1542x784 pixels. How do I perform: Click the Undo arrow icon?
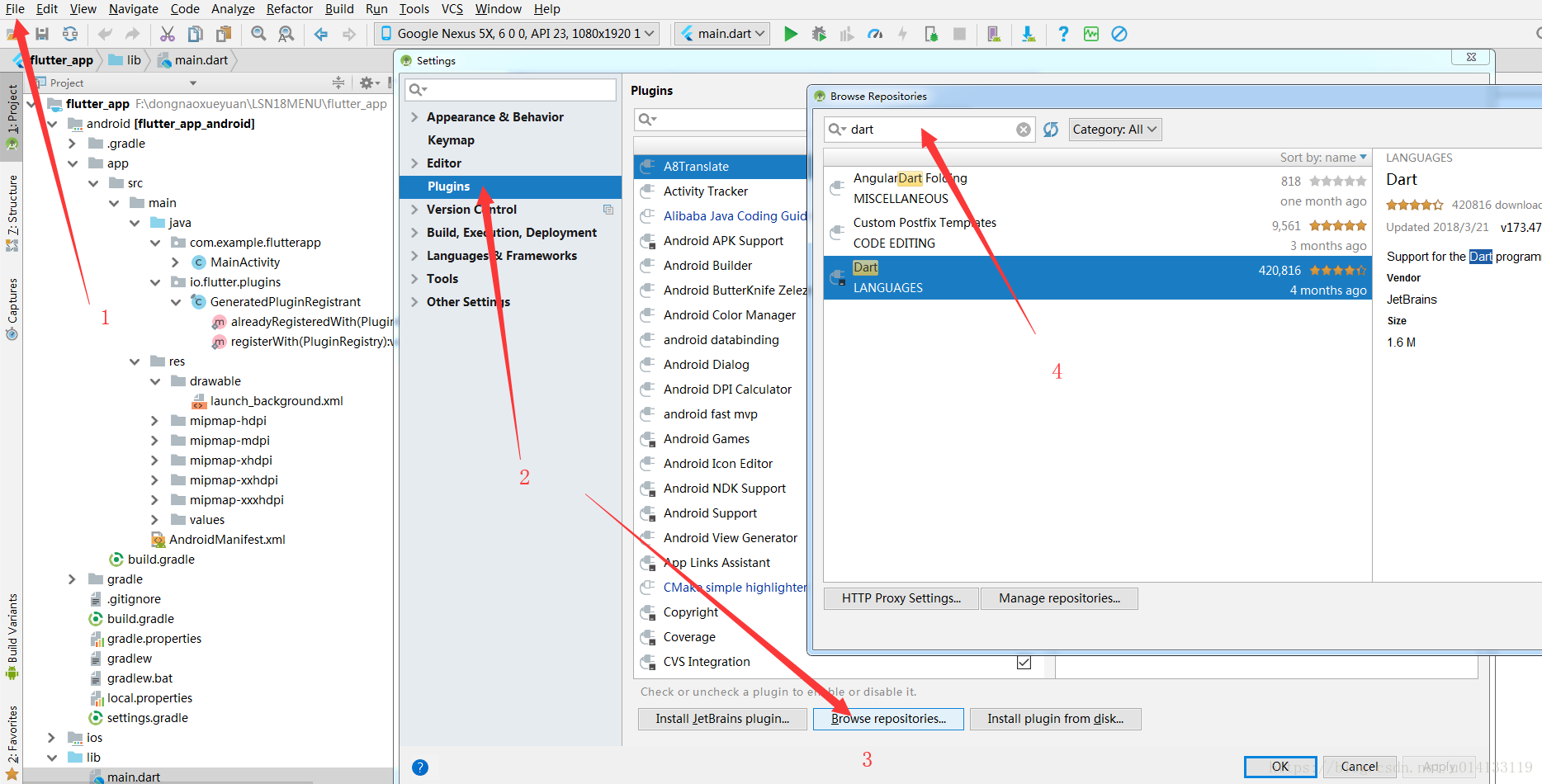(105, 34)
